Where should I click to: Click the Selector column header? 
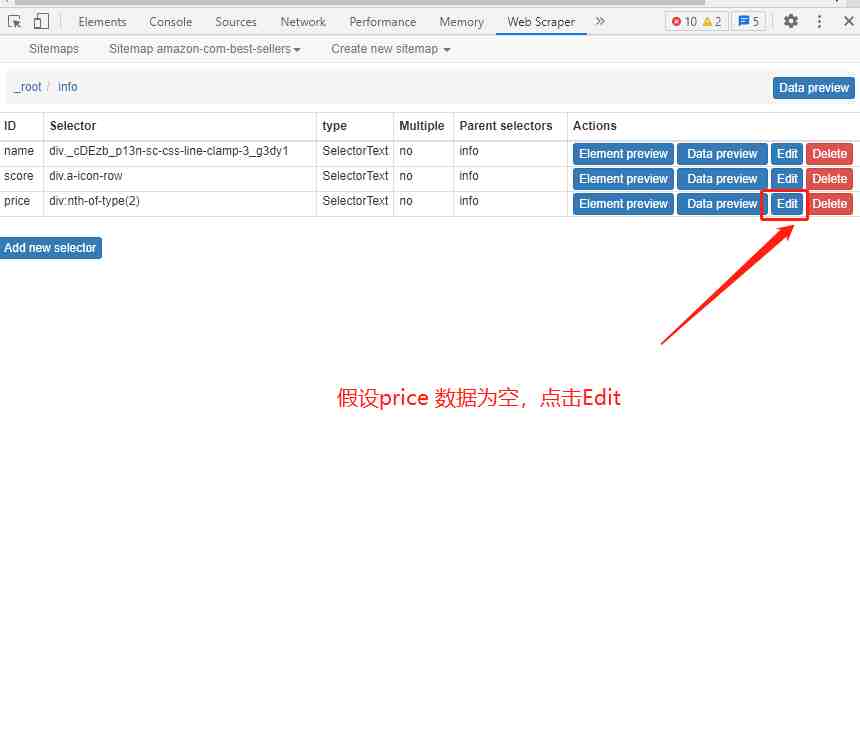(180, 126)
